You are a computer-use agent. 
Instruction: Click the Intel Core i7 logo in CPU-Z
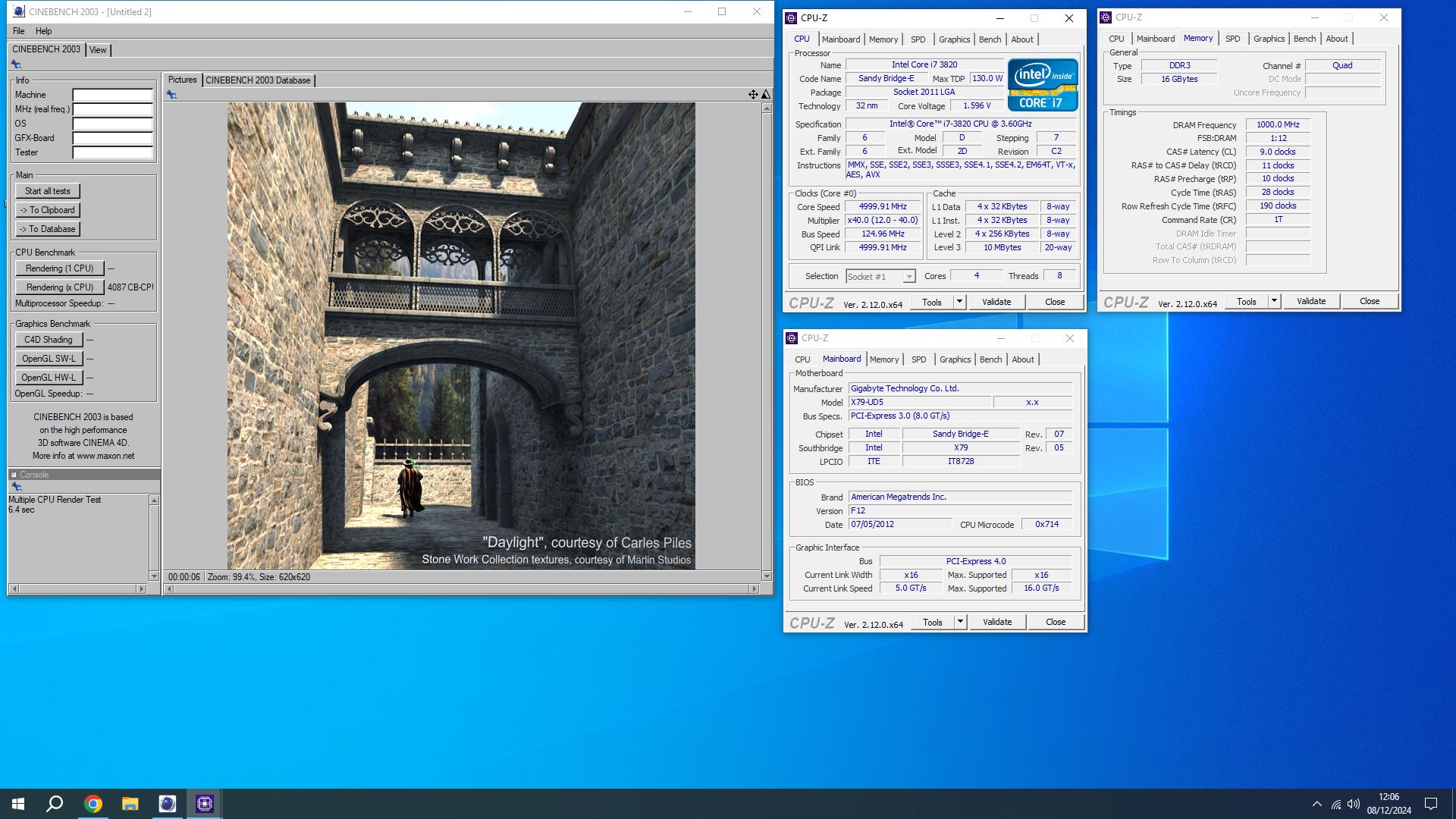pyautogui.click(x=1043, y=85)
